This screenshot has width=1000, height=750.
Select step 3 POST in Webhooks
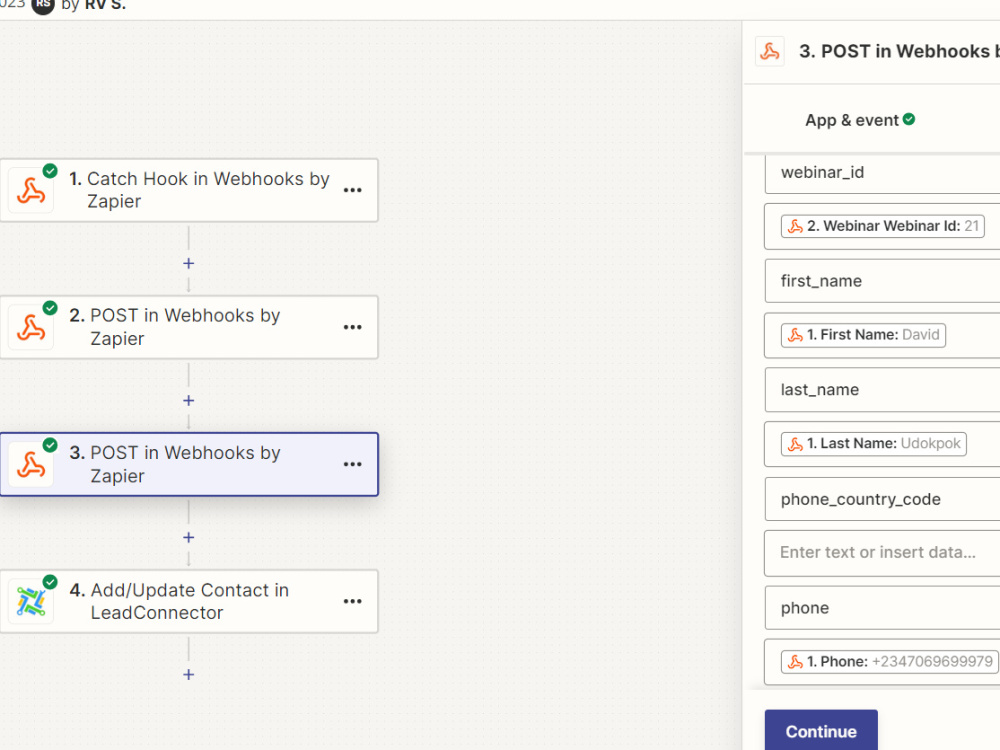189,464
